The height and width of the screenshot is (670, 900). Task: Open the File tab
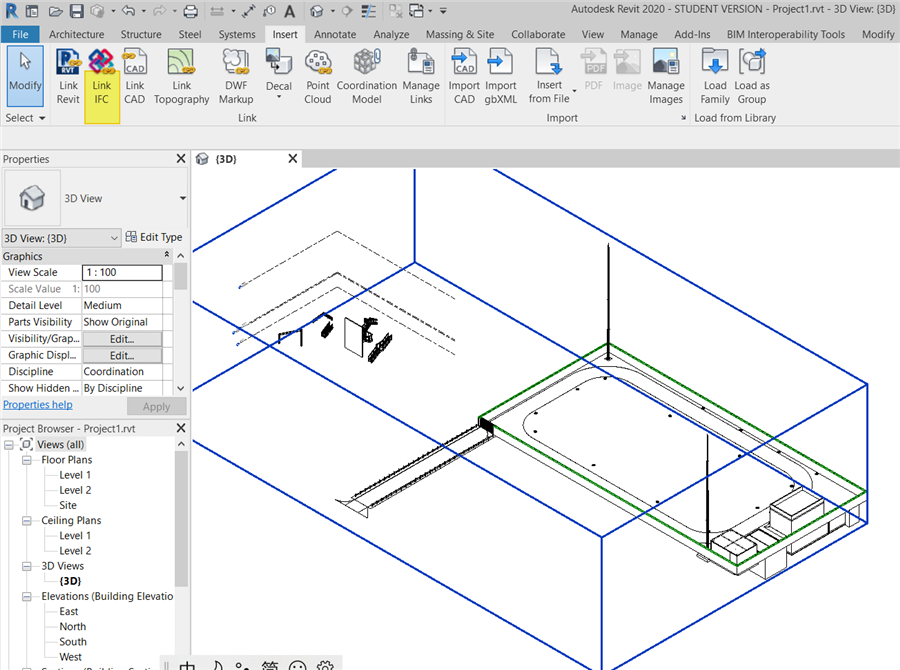click(x=20, y=34)
